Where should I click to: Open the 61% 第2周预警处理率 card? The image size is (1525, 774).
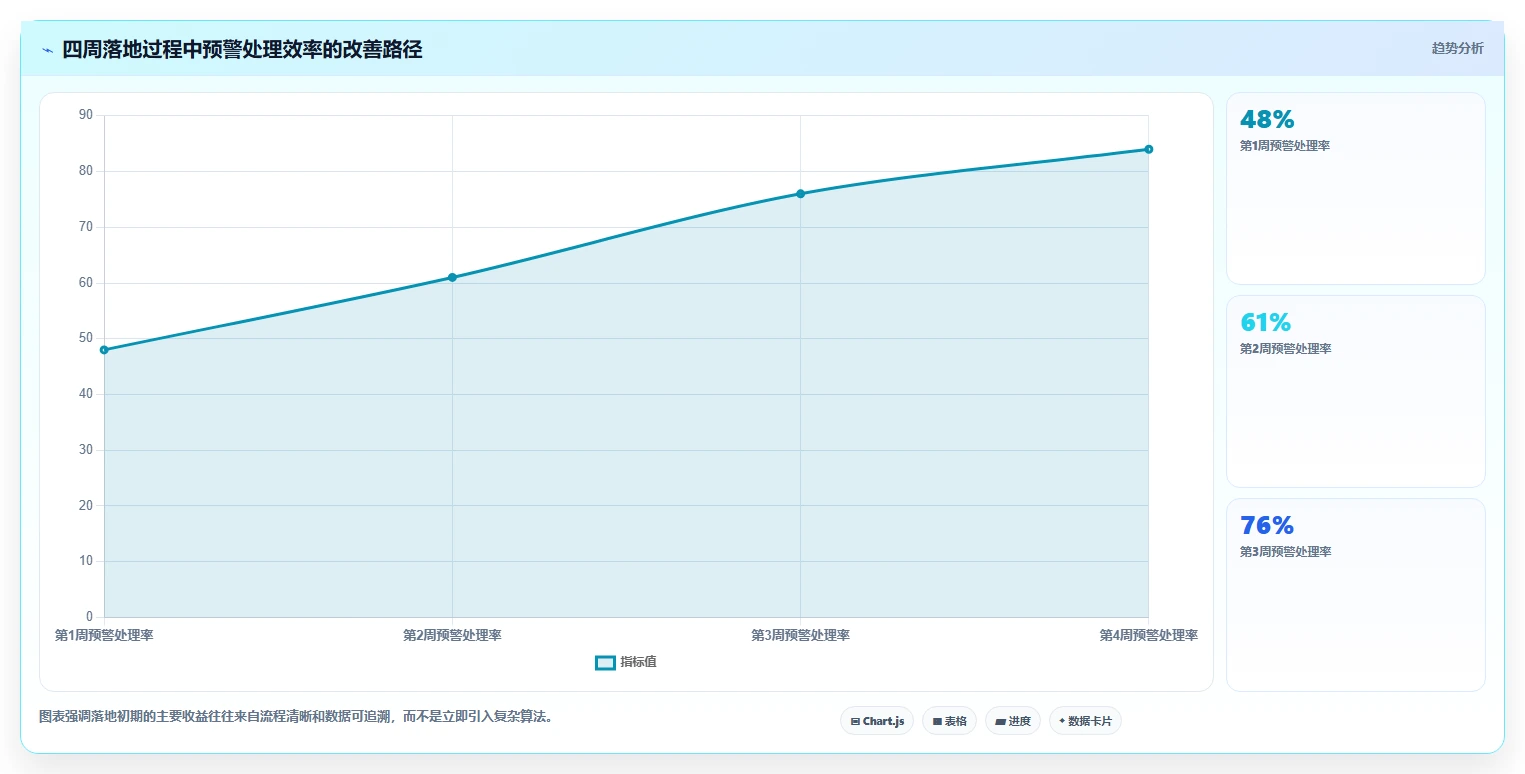click(x=1355, y=391)
